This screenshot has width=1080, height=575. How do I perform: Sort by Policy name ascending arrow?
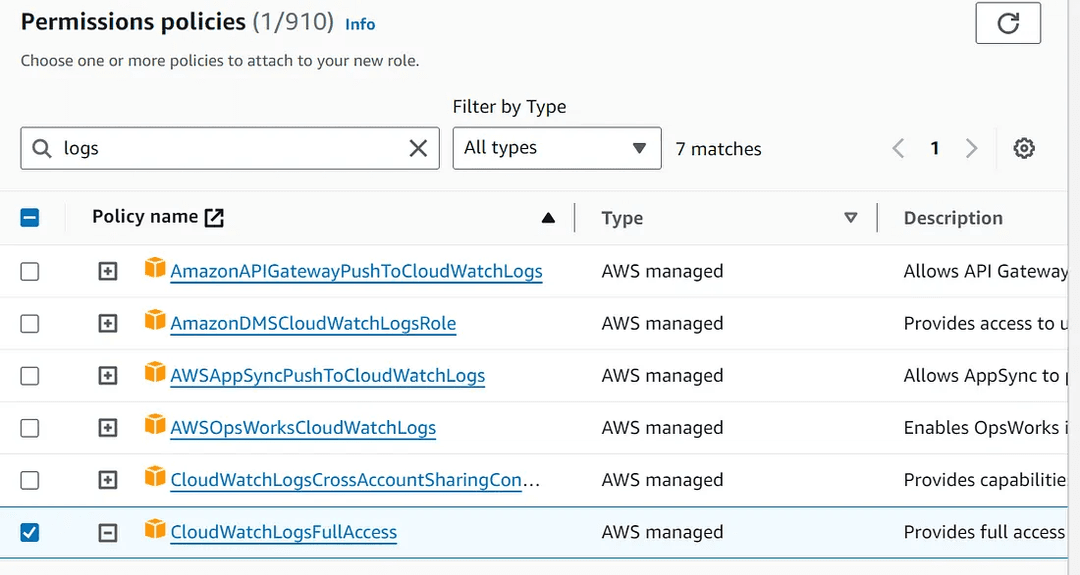pyautogui.click(x=548, y=218)
